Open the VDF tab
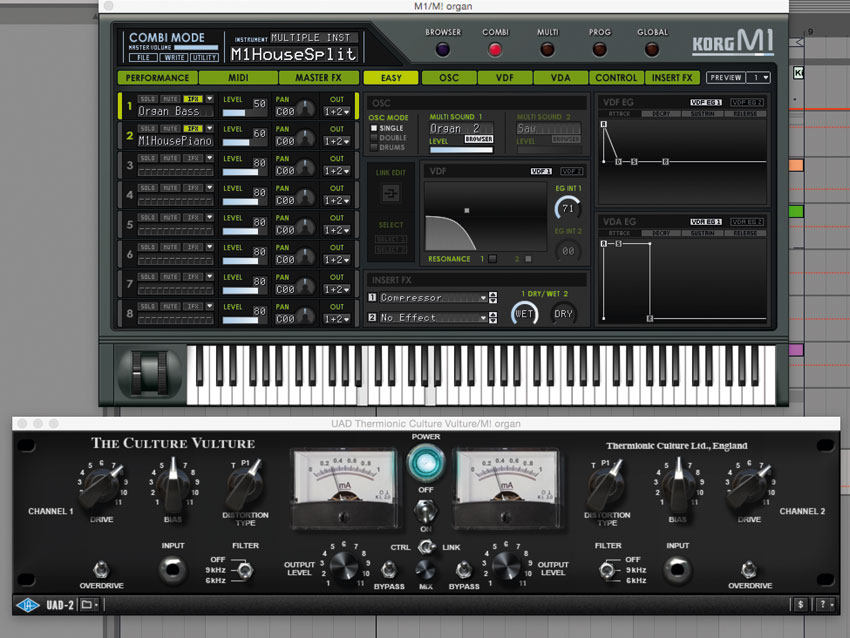The width and height of the screenshot is (850, 638). (505, 78)
